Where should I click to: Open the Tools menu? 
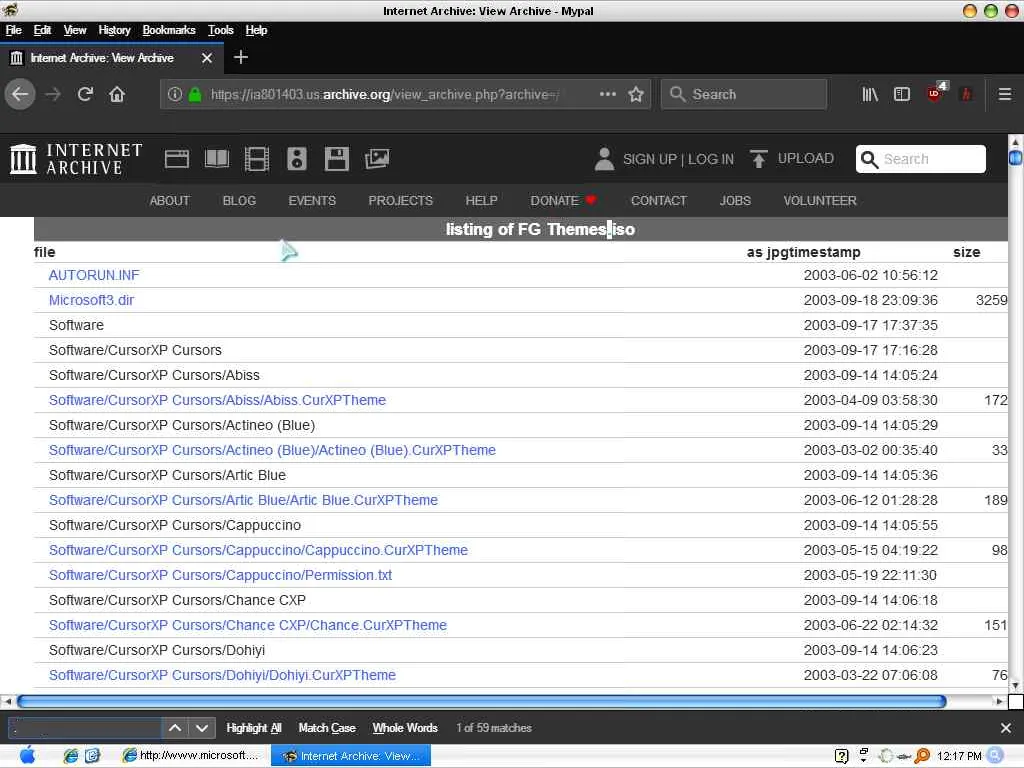coord(220,30)
